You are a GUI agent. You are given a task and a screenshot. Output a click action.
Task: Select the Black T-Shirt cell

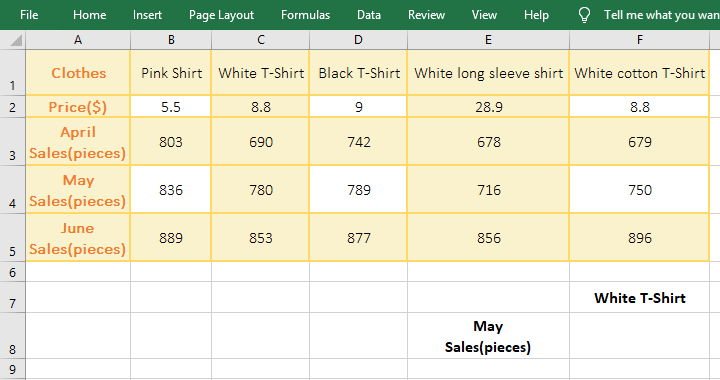358,73
